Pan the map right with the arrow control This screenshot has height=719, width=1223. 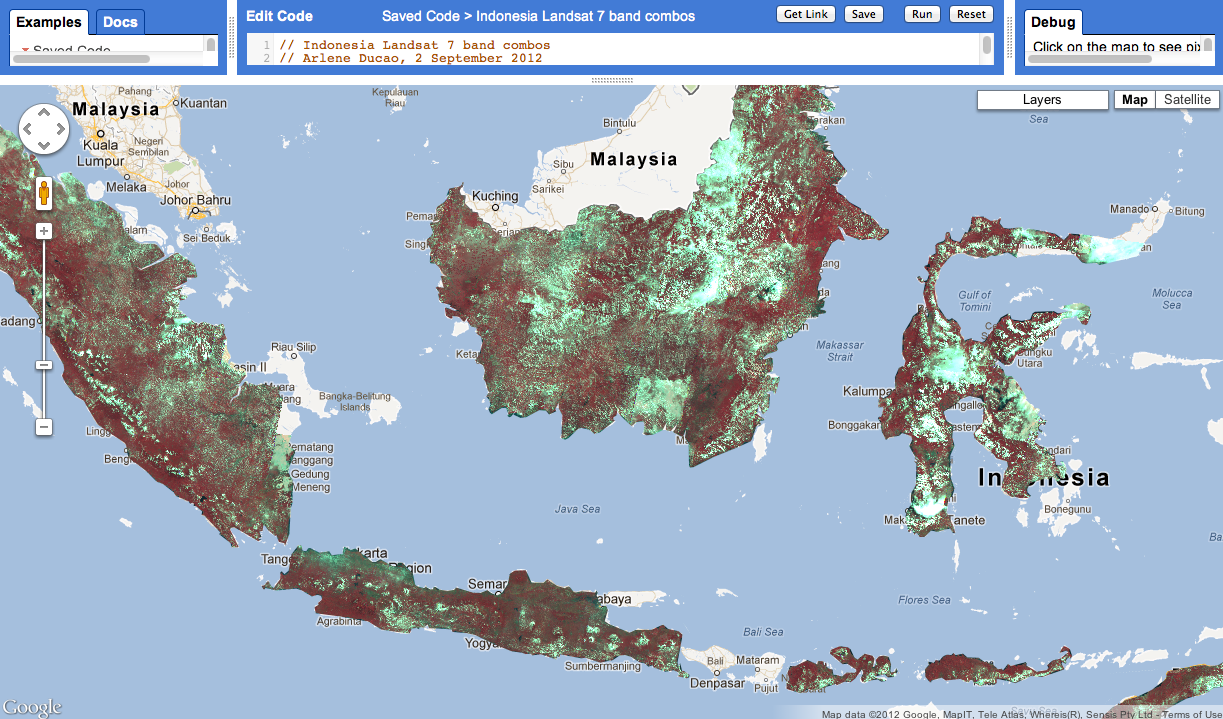(x=60, y=128)
